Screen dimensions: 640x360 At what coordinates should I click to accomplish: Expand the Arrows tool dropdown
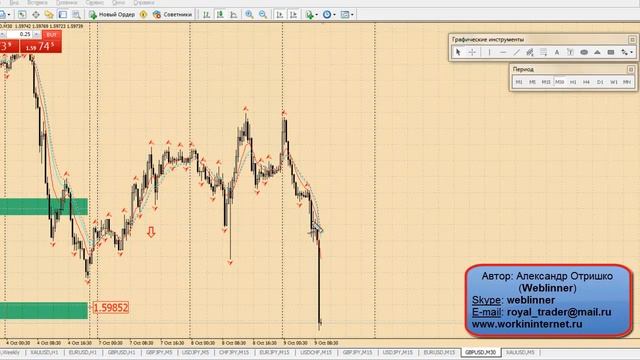tap(631, 52)
